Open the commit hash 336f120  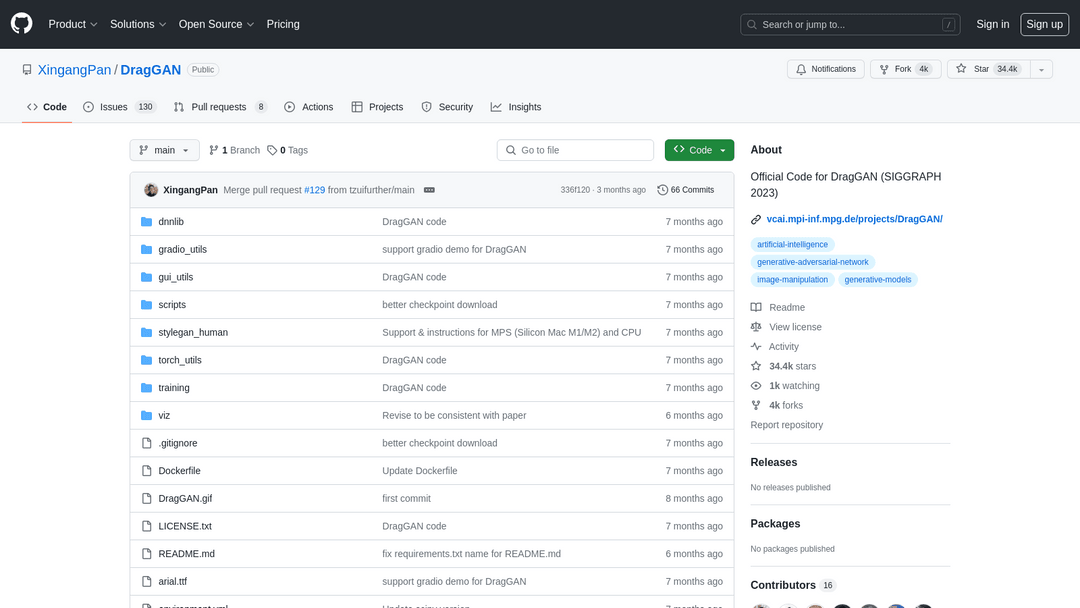(575, 190)
